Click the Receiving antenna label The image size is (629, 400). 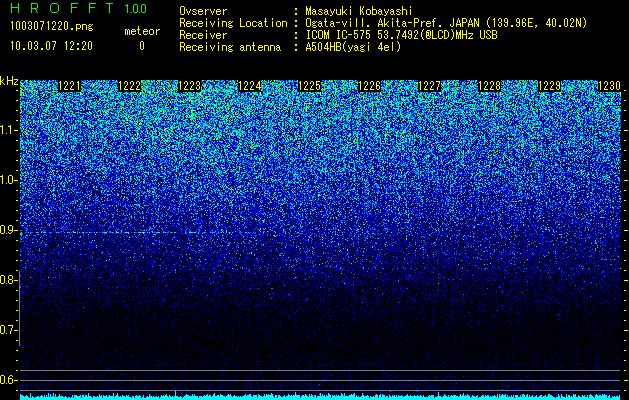230,47
